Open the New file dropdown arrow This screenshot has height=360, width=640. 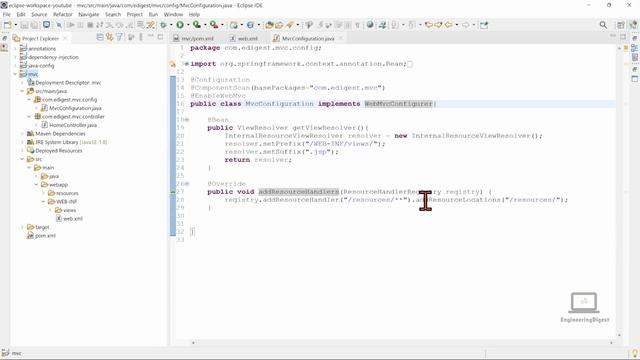(16, 25)
